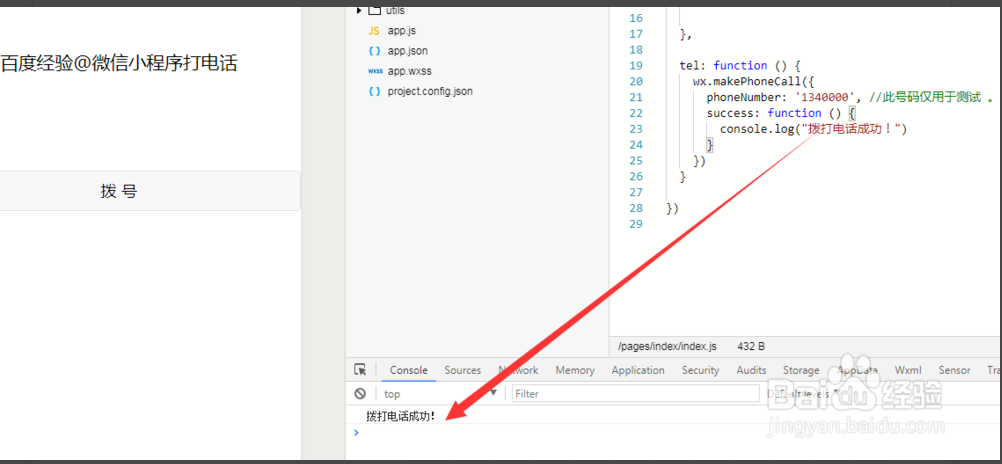1002x464 pixels.
Task: Switch to the AppData tab
Action: click(x=857, y=370)
